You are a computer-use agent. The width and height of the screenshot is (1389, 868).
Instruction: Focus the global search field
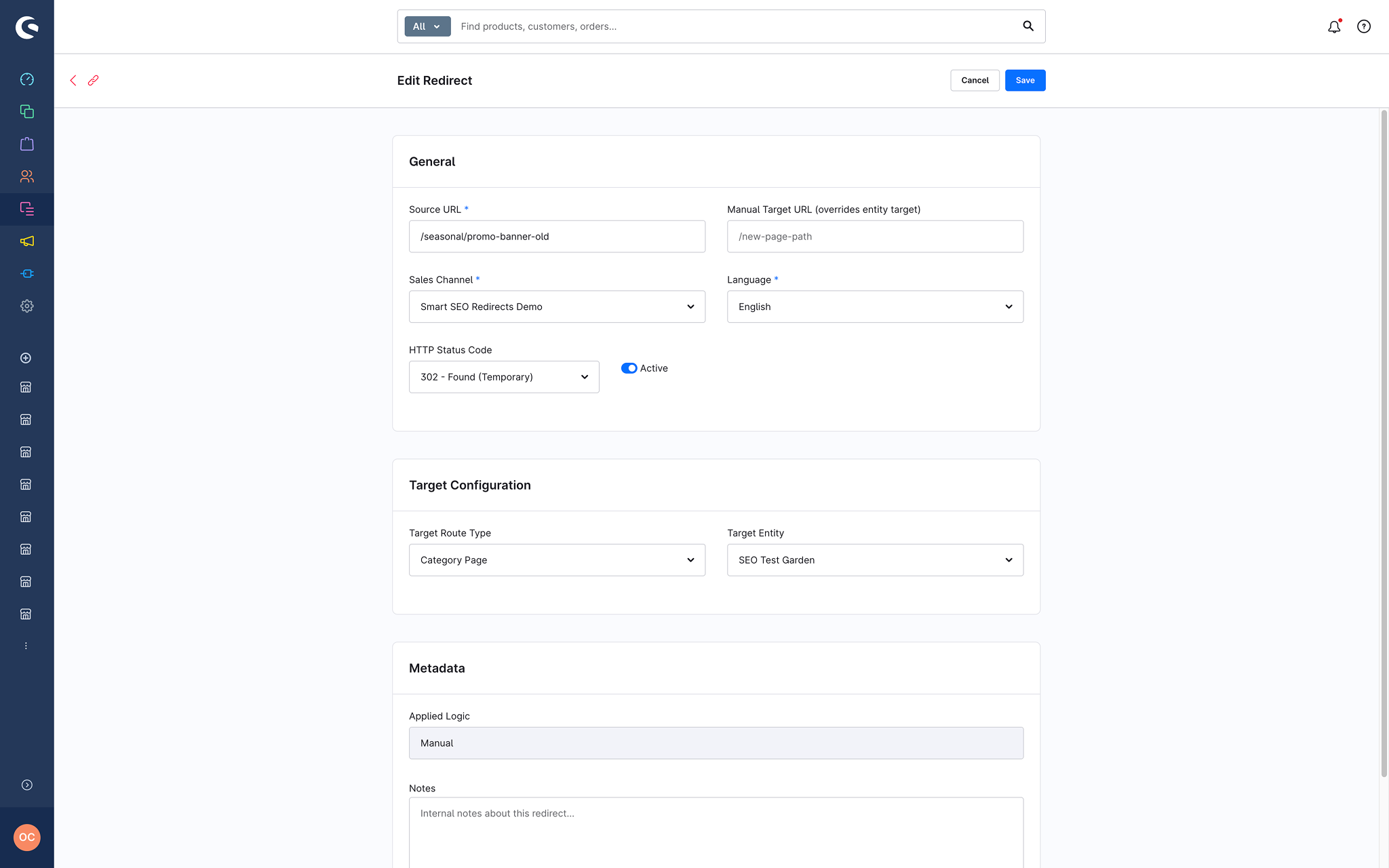pyautogui.click(x=736, y=26)
